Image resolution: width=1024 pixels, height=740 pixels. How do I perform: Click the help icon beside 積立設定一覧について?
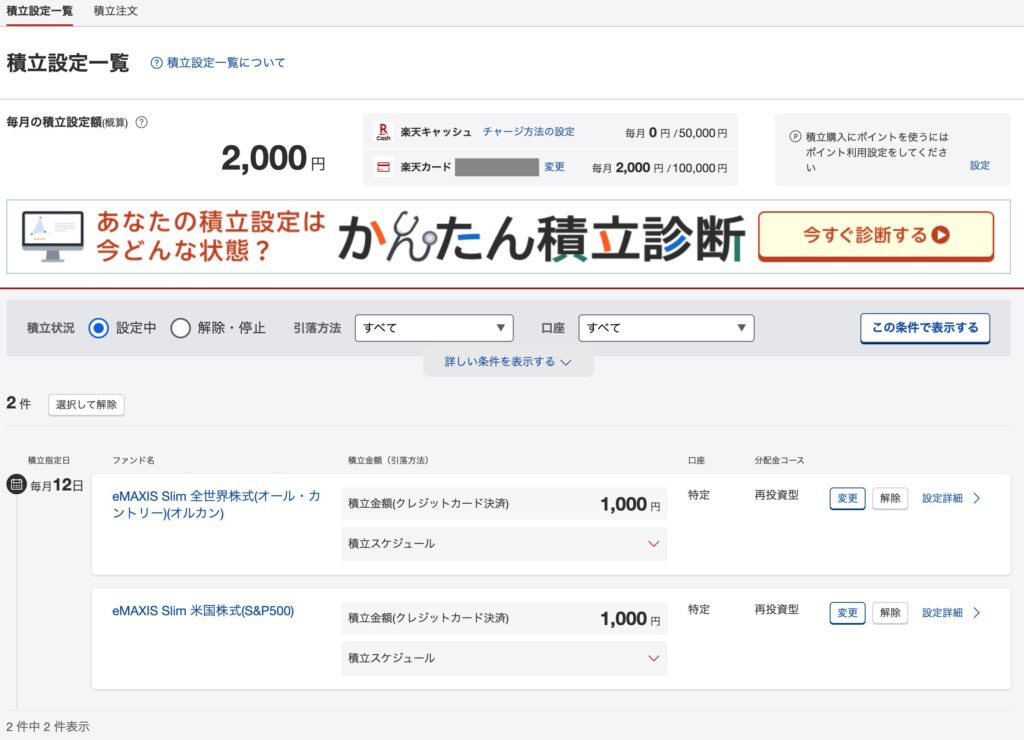(x=156, y=63)
